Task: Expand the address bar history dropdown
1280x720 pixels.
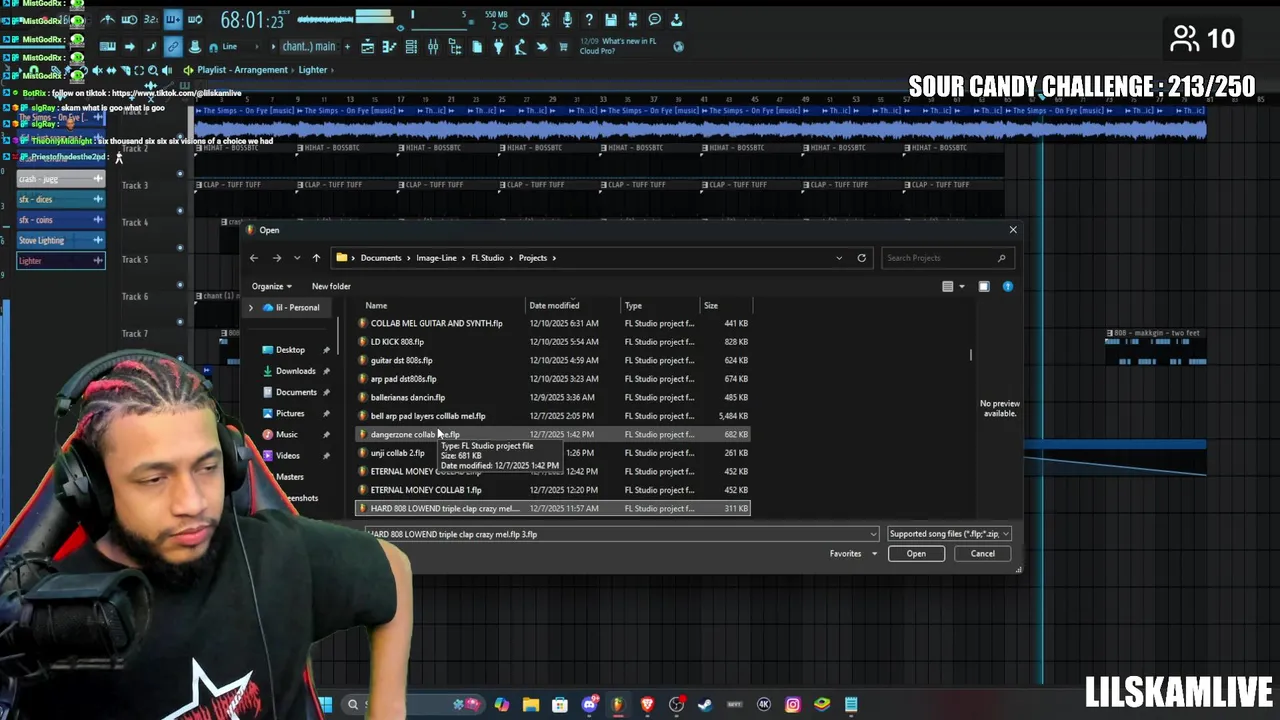Action: click(839, 258)
